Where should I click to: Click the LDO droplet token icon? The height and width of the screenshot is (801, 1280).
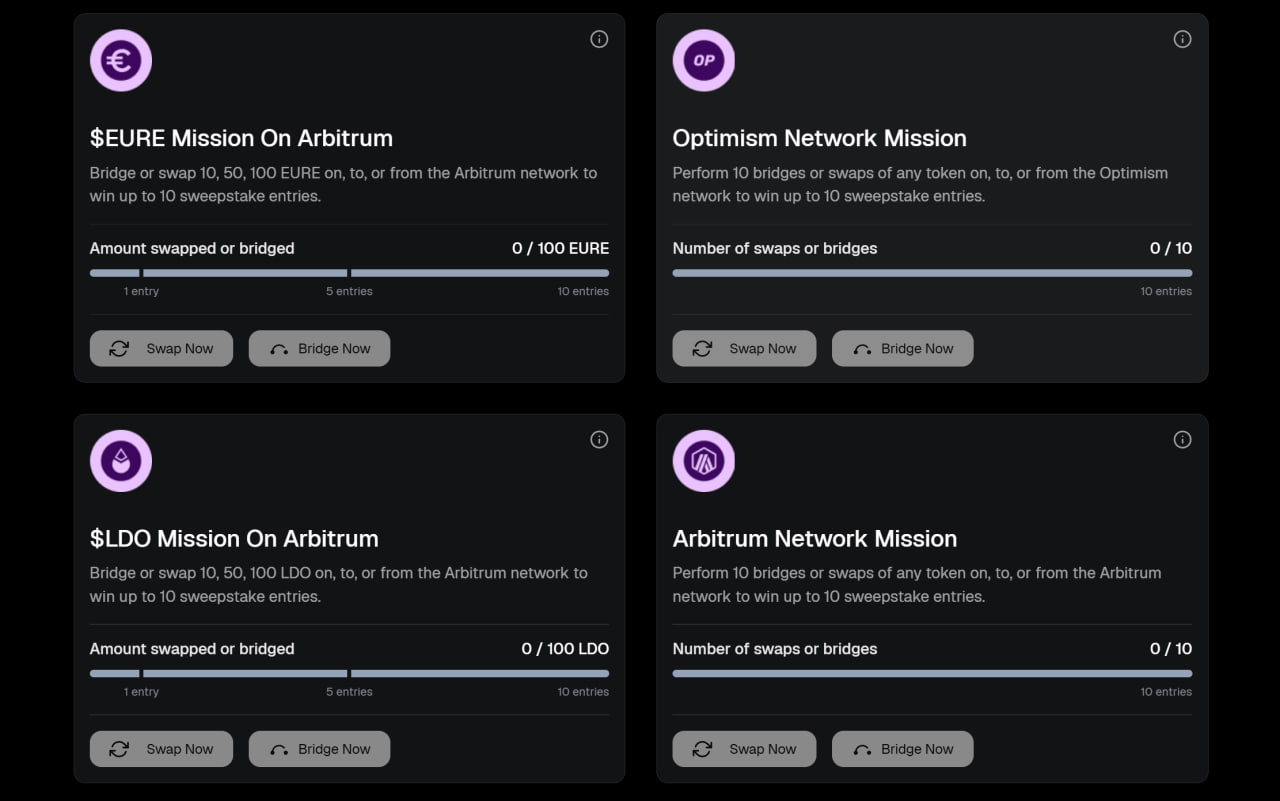pyautogui.click(x=121, y=461)
